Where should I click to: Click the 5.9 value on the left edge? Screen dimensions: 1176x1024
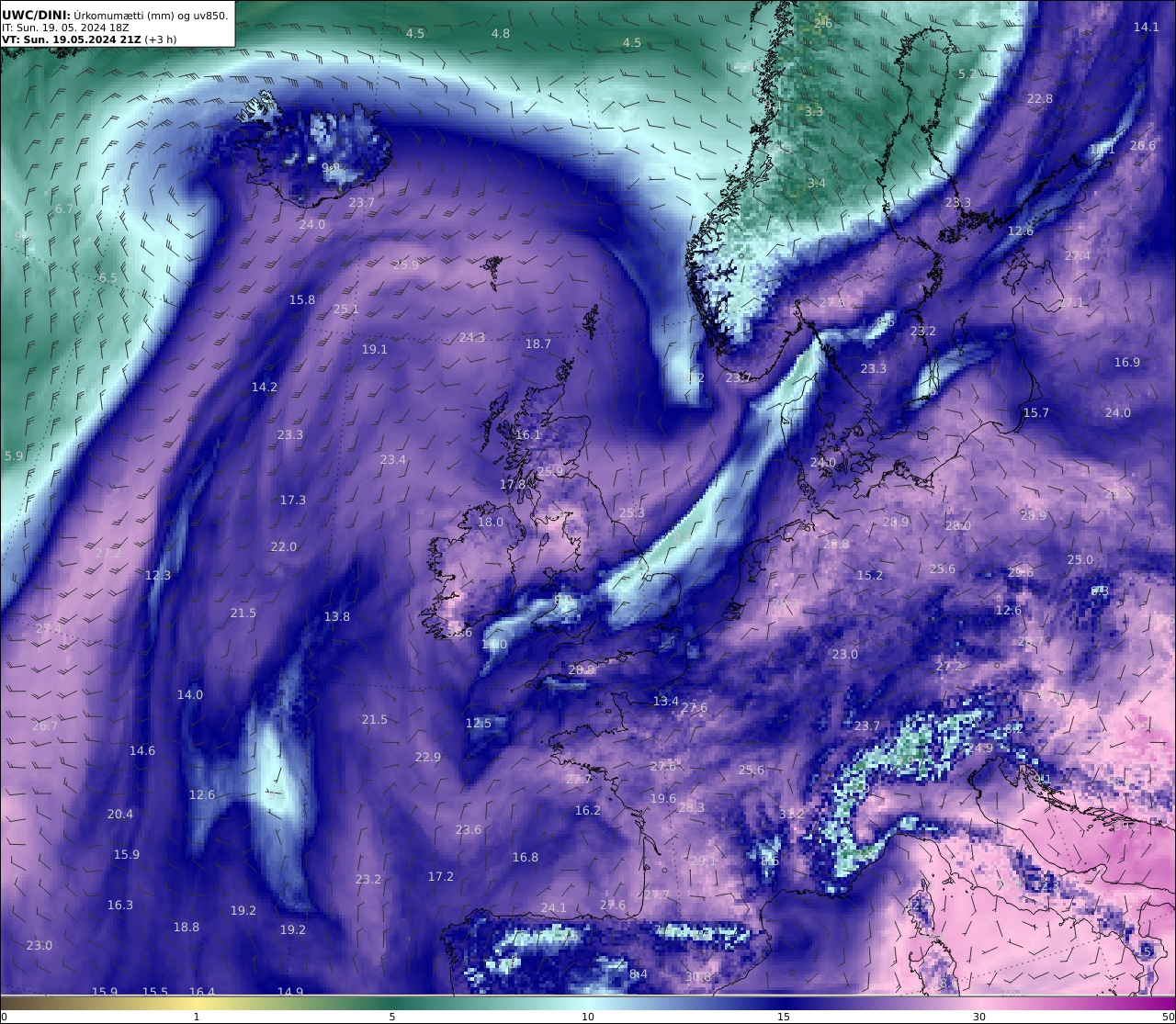tap(14, 456)
